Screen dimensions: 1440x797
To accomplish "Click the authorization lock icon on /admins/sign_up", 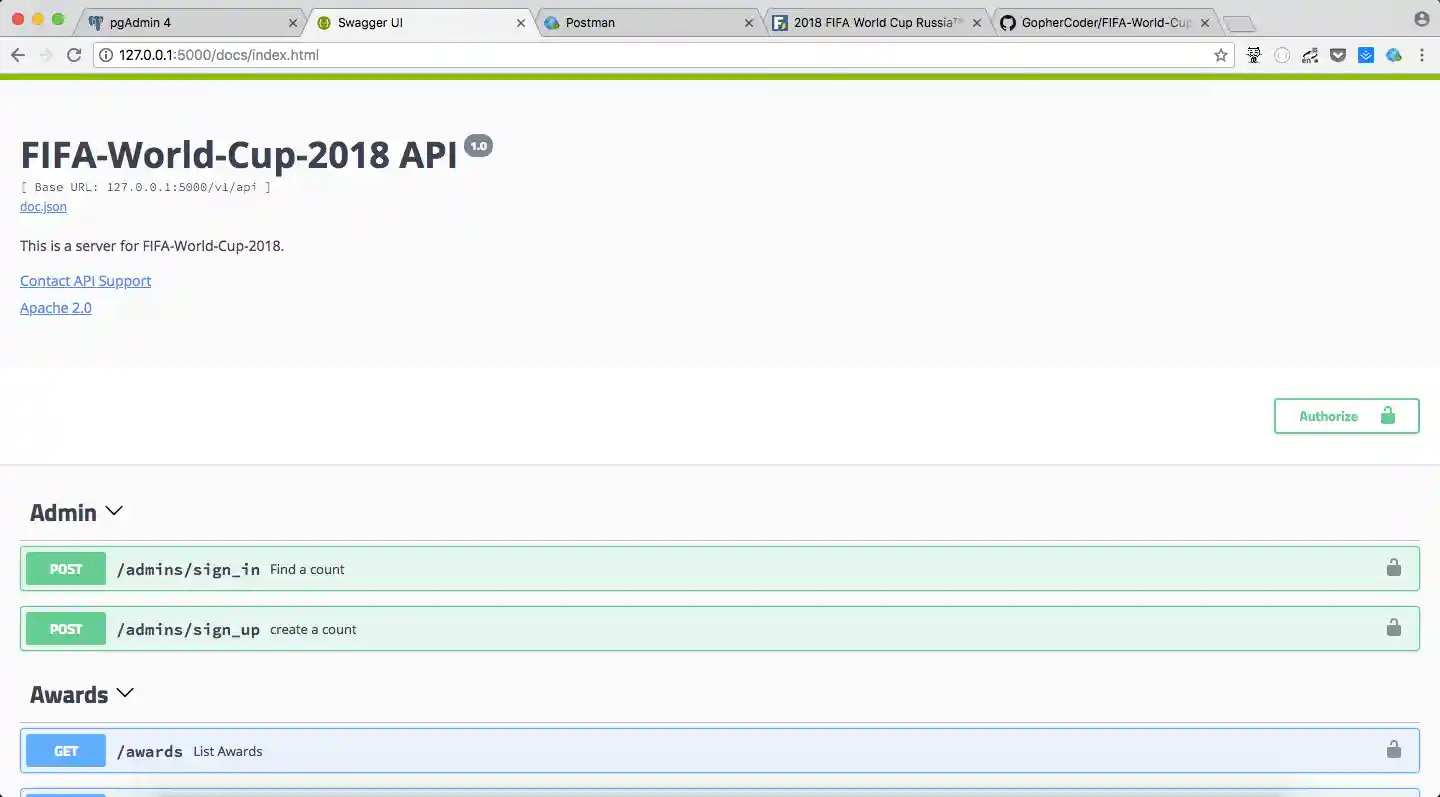I will pyautogui.click(x=1393, y=627).
